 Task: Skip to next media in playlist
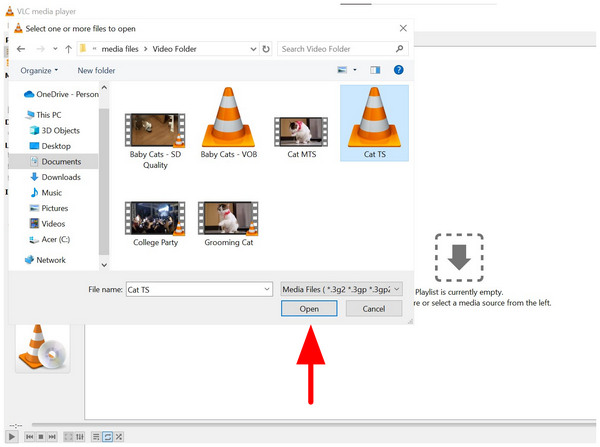[52, 437]
